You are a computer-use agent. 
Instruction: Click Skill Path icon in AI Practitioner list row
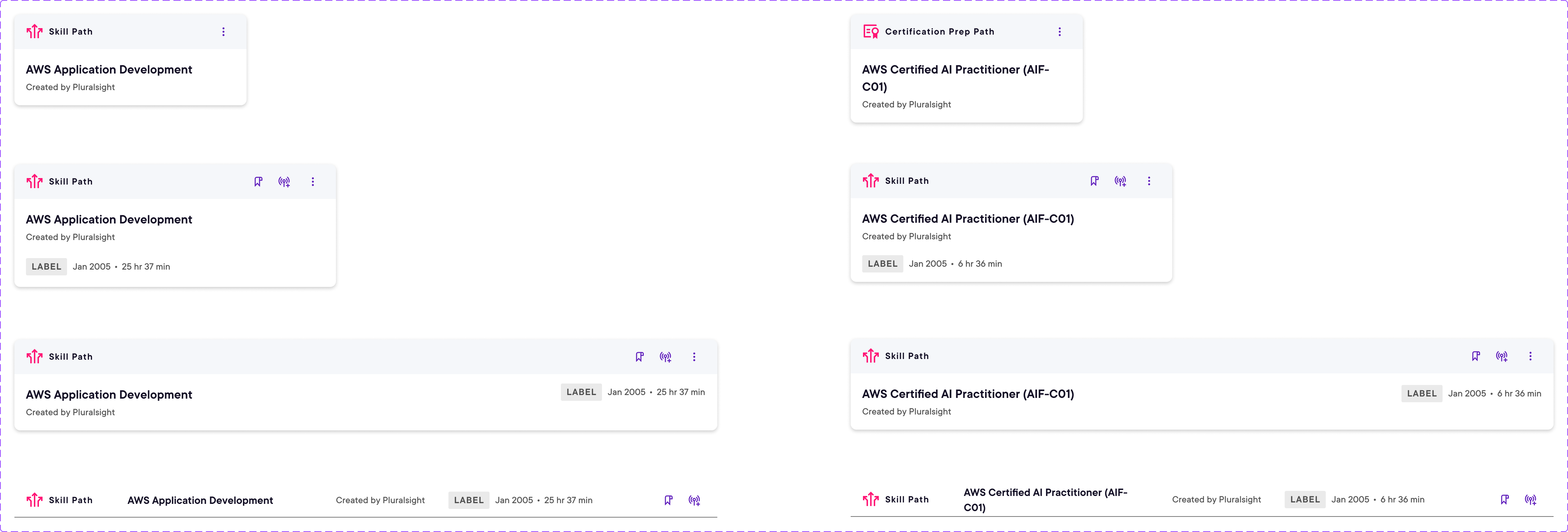(871, 500)
